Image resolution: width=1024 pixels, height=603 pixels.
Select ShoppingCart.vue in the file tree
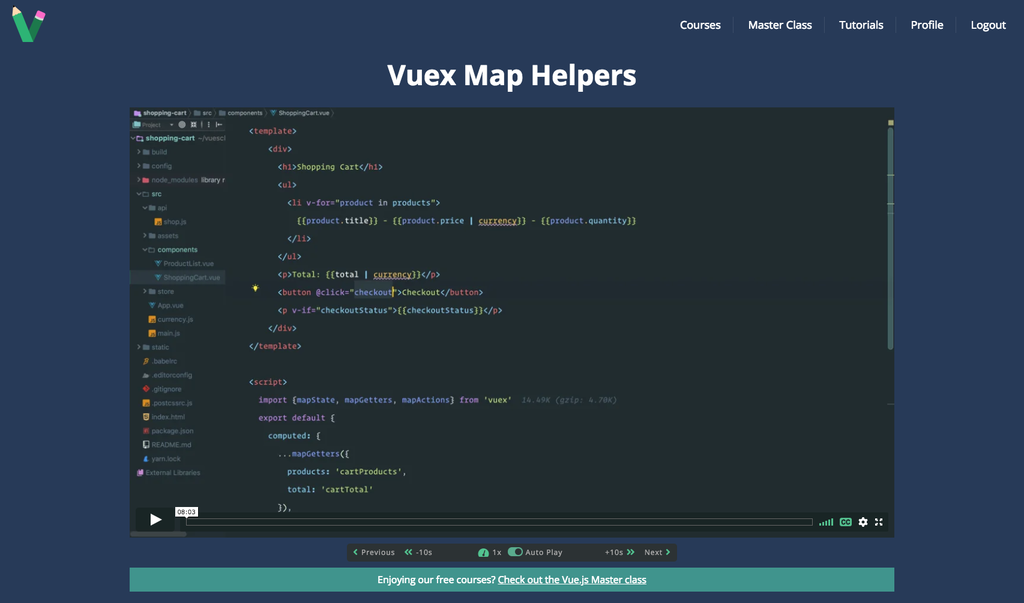point(187,278)
